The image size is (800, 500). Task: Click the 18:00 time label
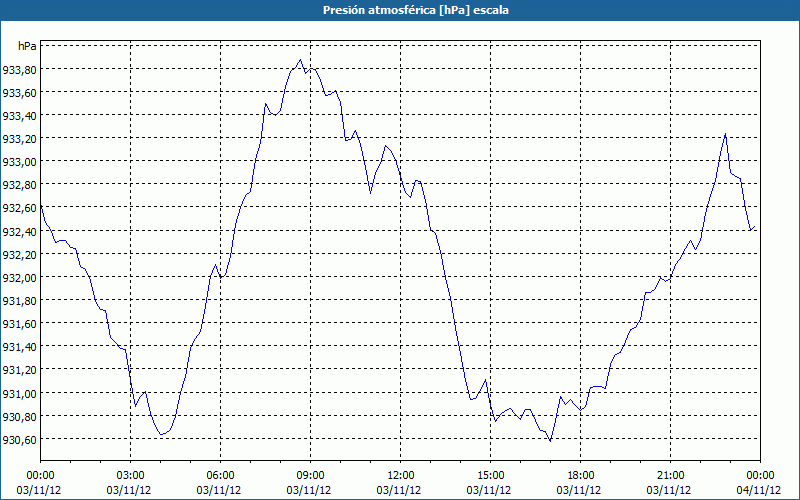point(581,476)
